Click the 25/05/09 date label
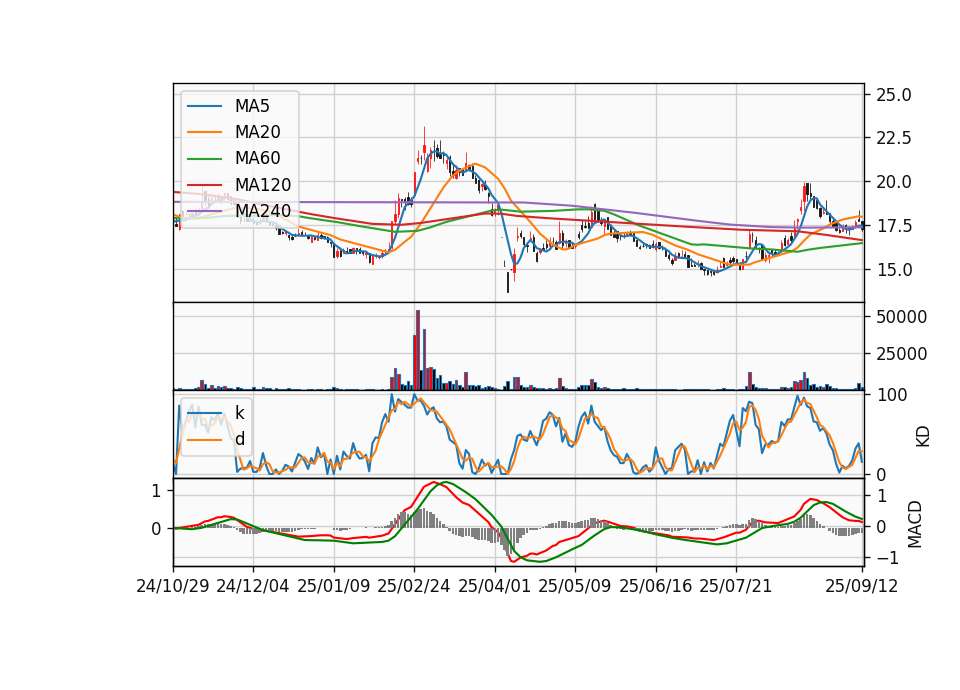This screenshot has height=690, width=960. tap(575, 586)
